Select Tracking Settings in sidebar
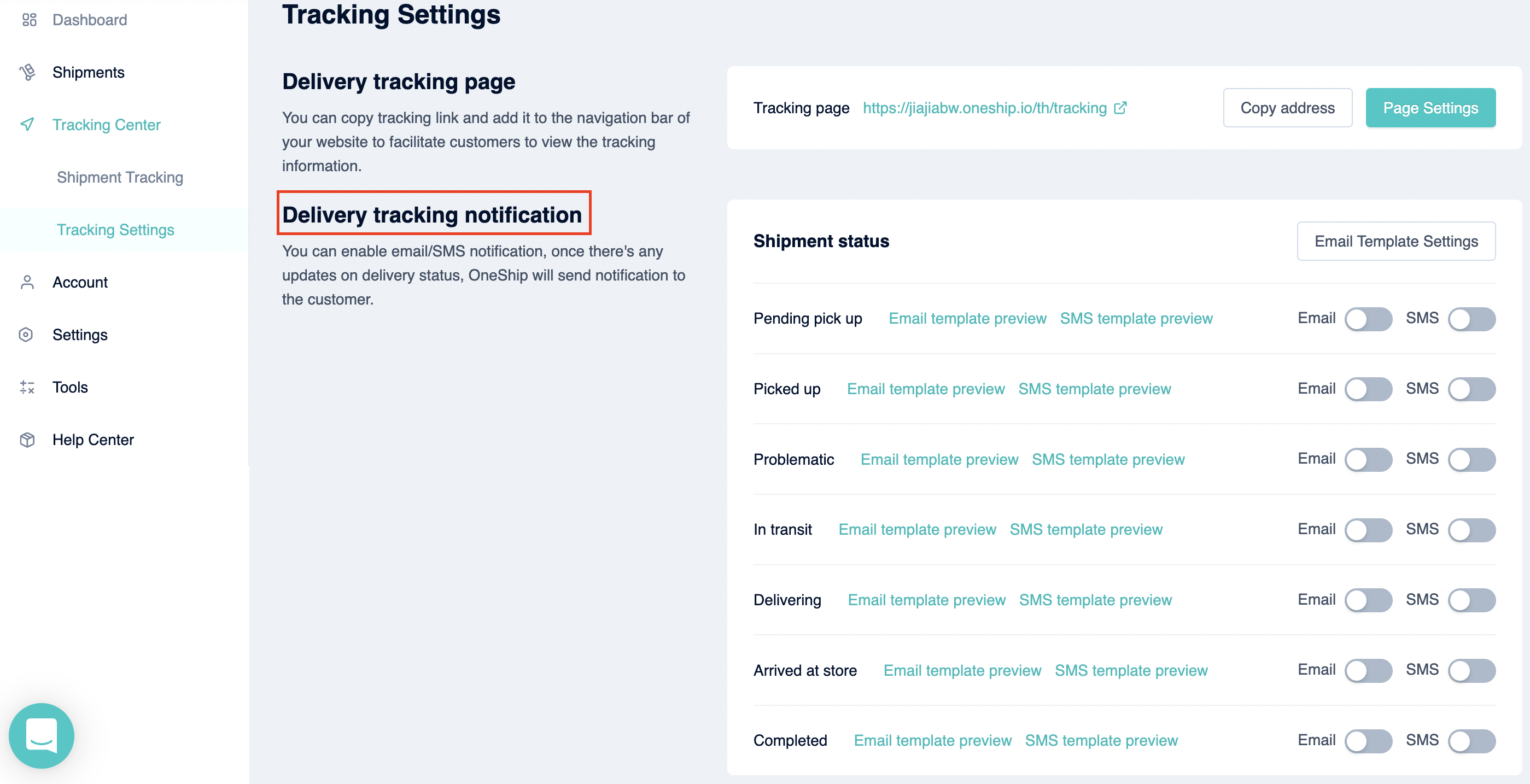The image size is (1530, 784). [115, 230]
